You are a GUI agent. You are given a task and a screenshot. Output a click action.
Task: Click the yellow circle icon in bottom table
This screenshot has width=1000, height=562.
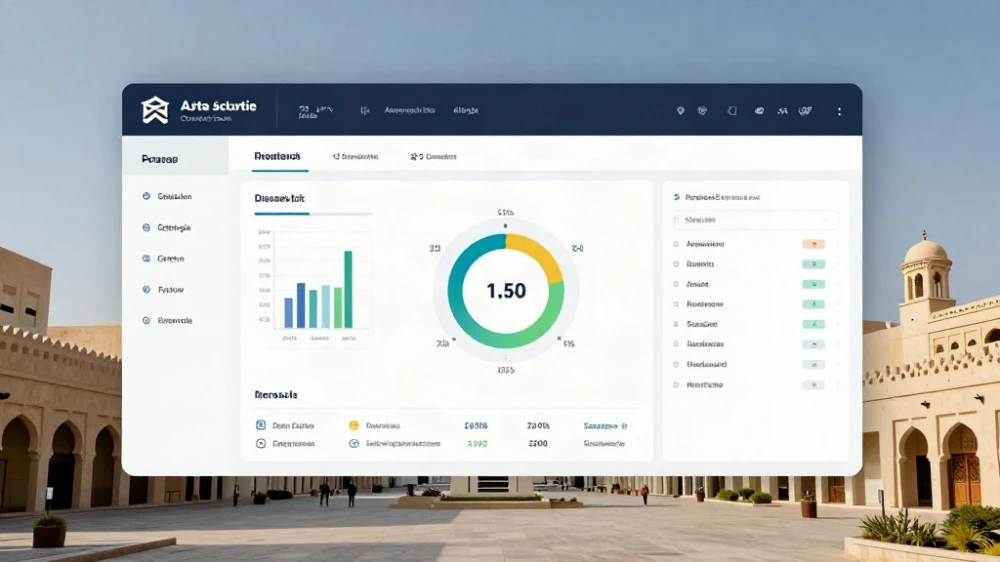coord(354,425)
